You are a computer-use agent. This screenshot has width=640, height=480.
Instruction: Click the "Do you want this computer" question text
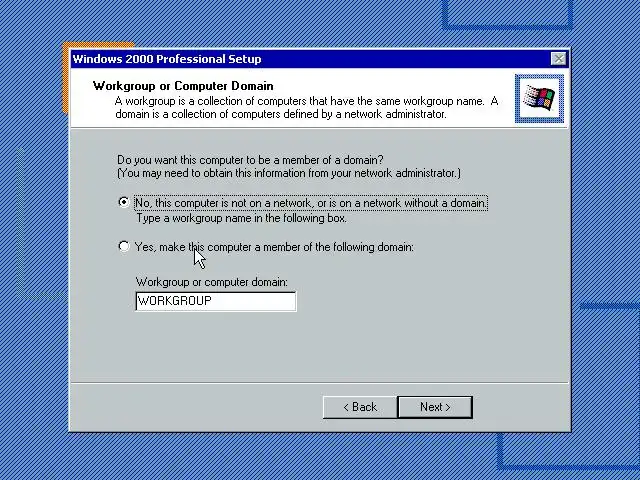(x=250, y=160)
